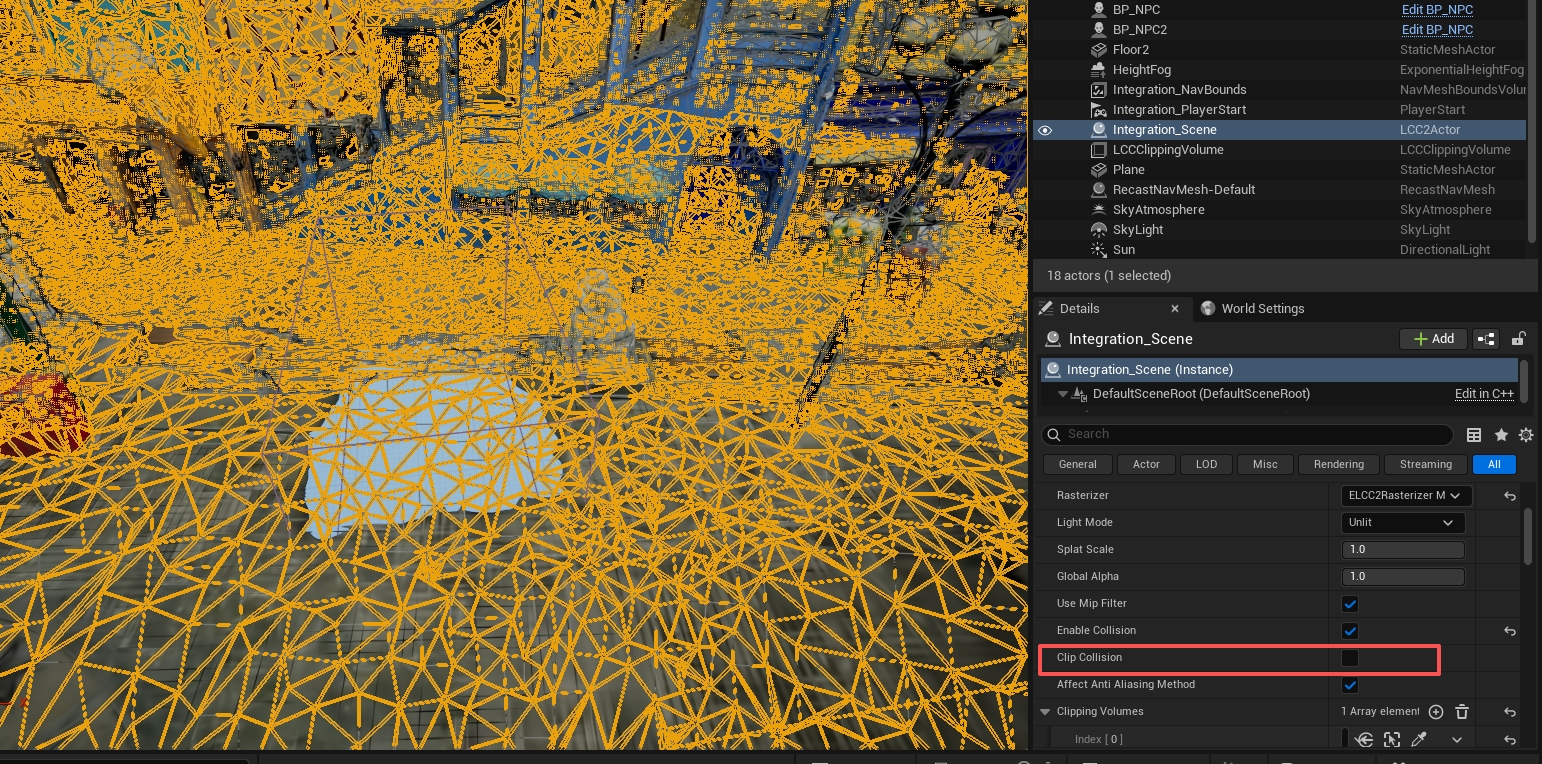Click the SkyAtmosphere icon
Screen dimensions: 1542x764
[1098, 210]
